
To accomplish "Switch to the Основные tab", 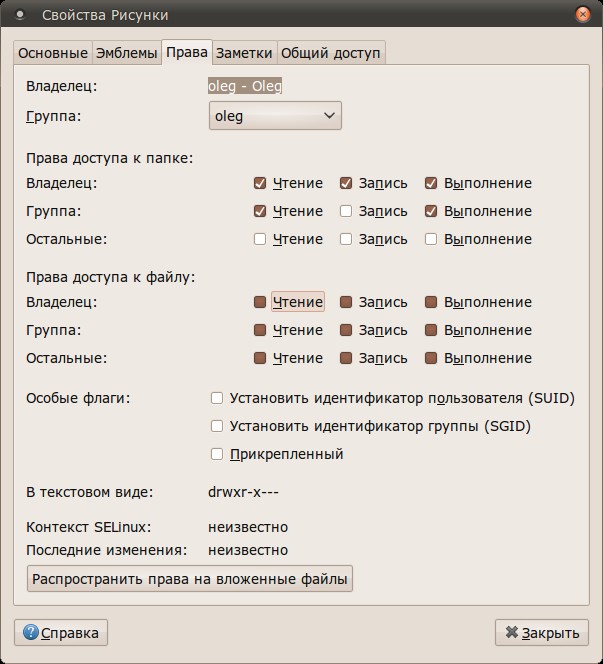I will (53, 53).
